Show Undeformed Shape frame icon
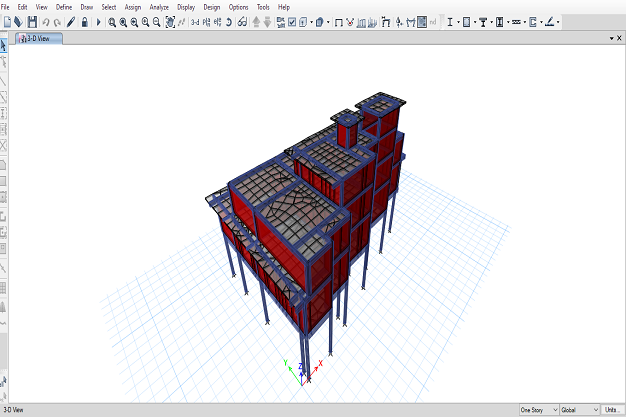Viewport: 626px width, 417px height. click(x=339, y=22)
